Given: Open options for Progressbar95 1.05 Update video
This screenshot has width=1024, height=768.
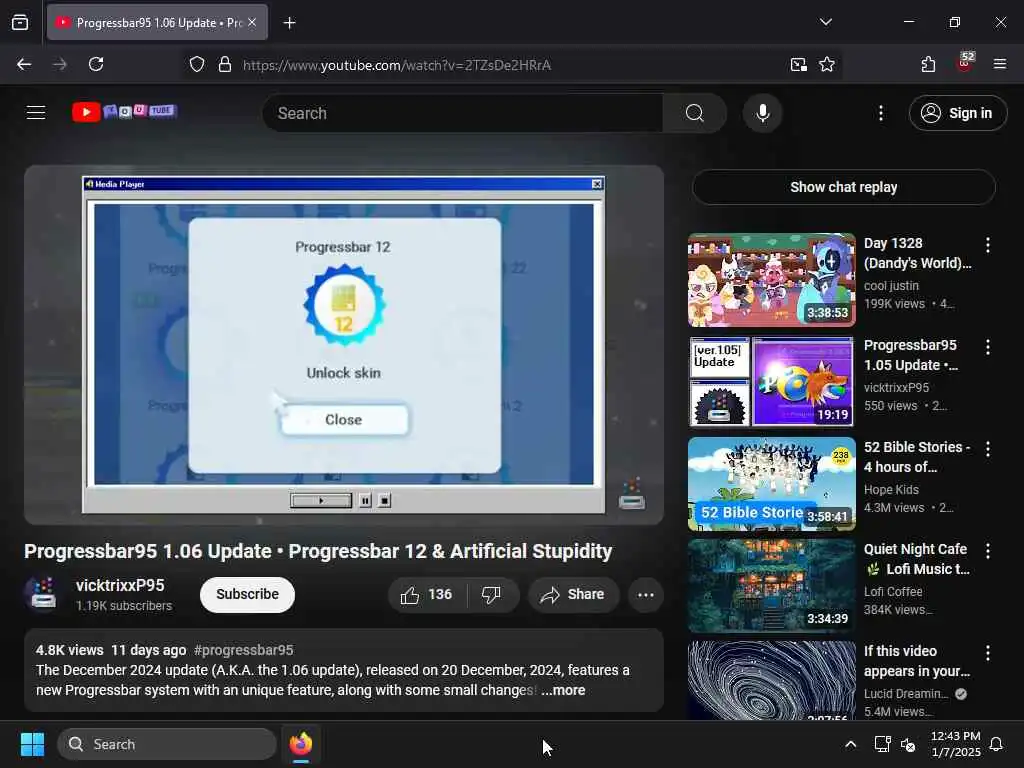Looking at the screenshot, I should coord(987,347).
